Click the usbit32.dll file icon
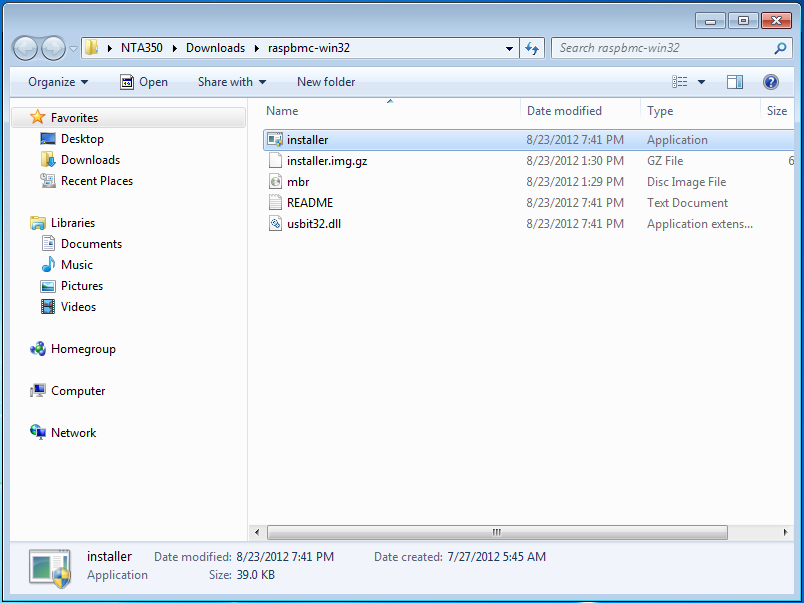Viewport: 804px width, 603px height. pos(275,224)
